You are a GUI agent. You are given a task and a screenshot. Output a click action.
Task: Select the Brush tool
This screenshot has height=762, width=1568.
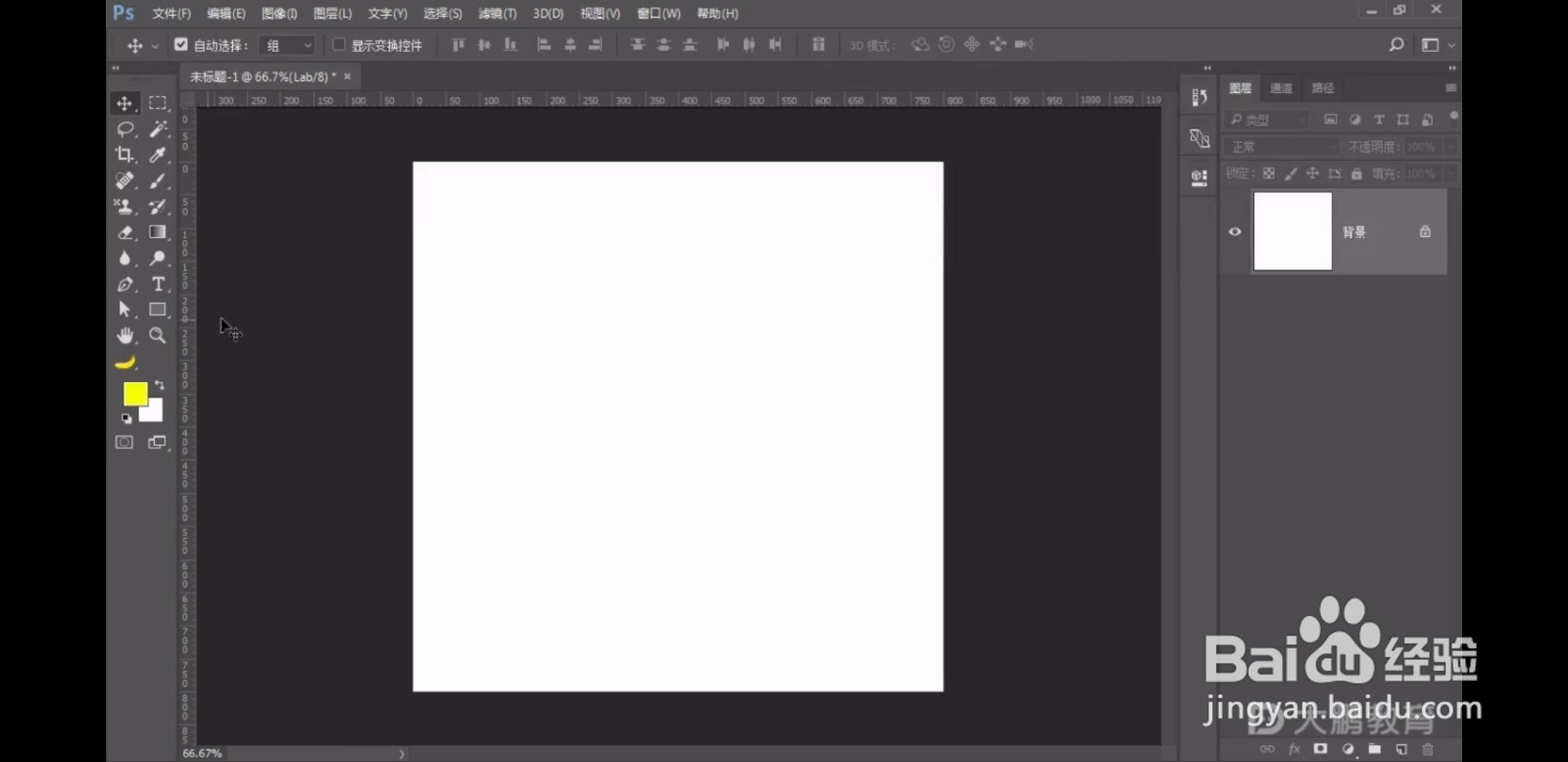coord(158,181)
